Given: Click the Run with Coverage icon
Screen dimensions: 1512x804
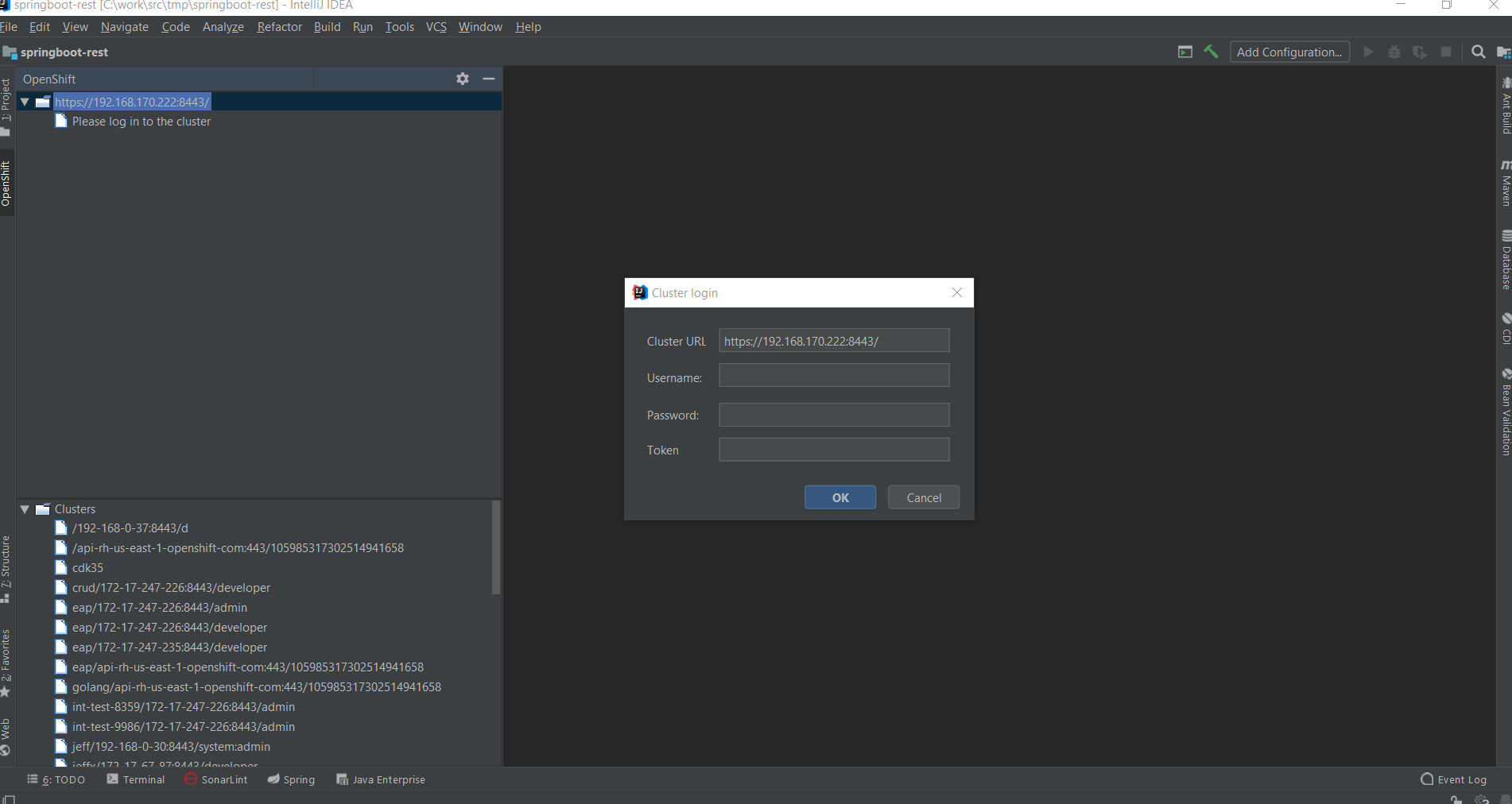Looking at the screenshot, I should [1420, 52].
